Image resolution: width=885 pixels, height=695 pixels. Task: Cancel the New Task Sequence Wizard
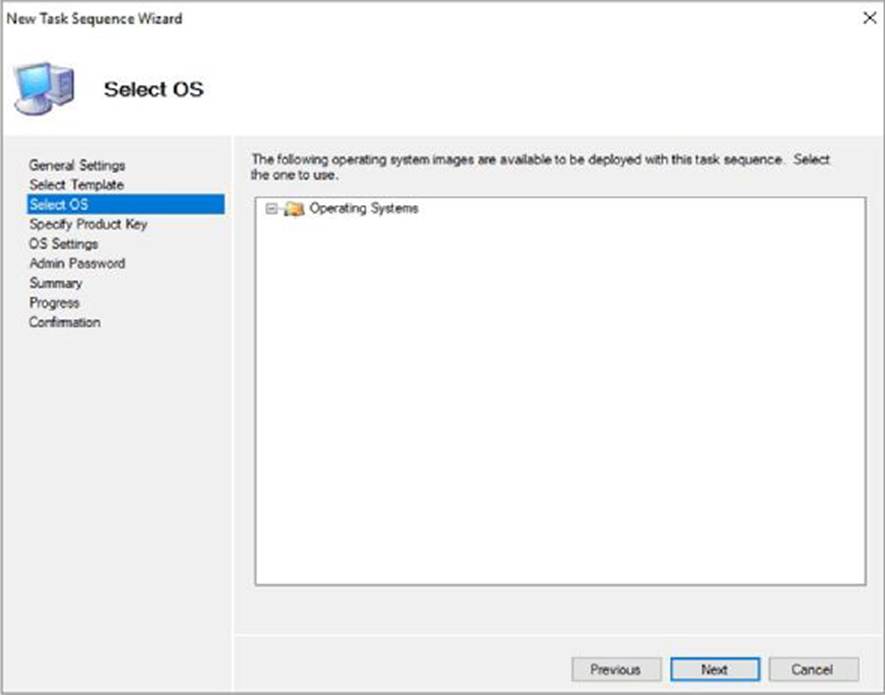811,669
